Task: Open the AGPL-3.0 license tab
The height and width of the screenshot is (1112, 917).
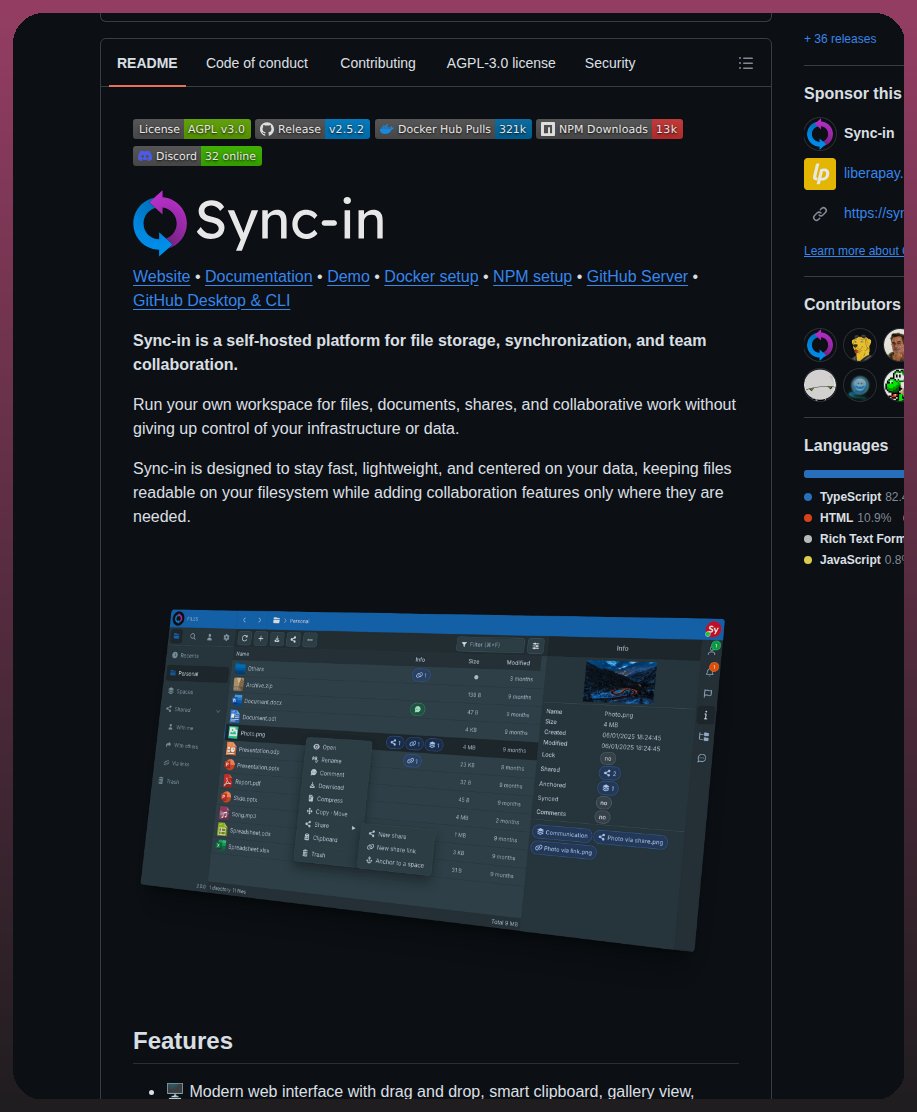Action: point(501,63)
